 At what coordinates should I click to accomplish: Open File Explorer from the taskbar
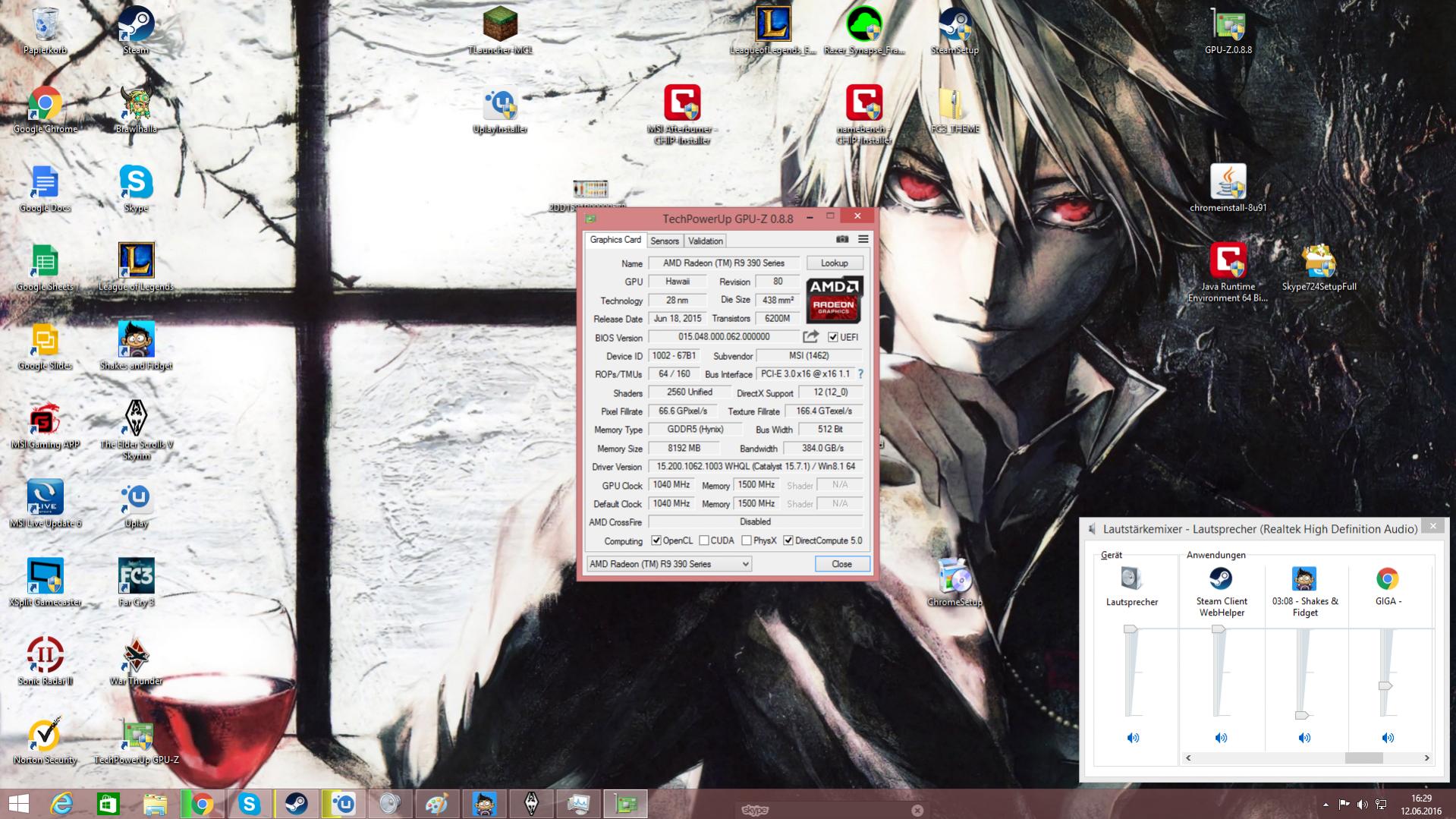pos(155,804)
